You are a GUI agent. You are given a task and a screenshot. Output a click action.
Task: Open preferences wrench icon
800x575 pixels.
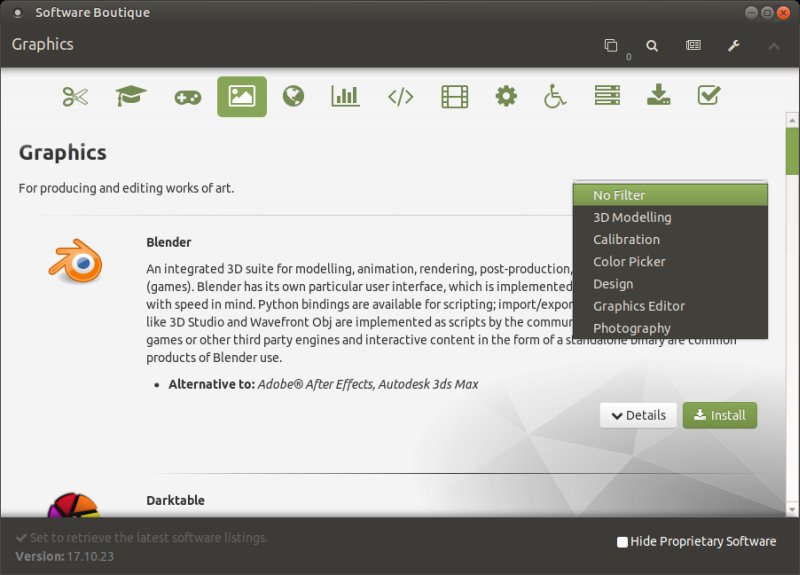coord(734,46)
